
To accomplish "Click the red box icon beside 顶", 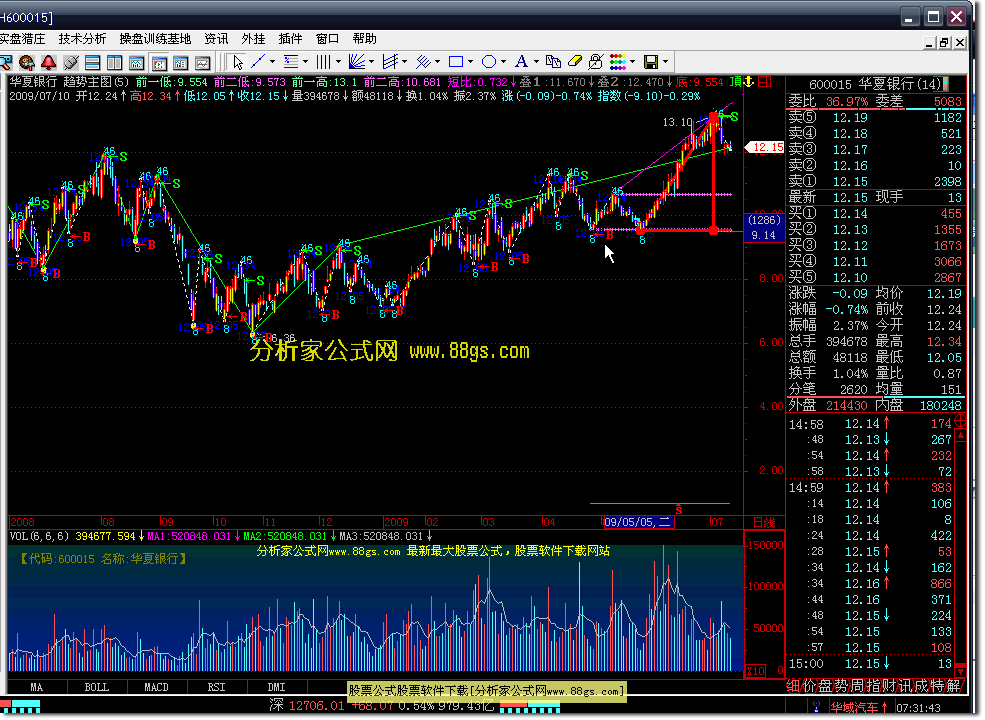I will [765, 82].
